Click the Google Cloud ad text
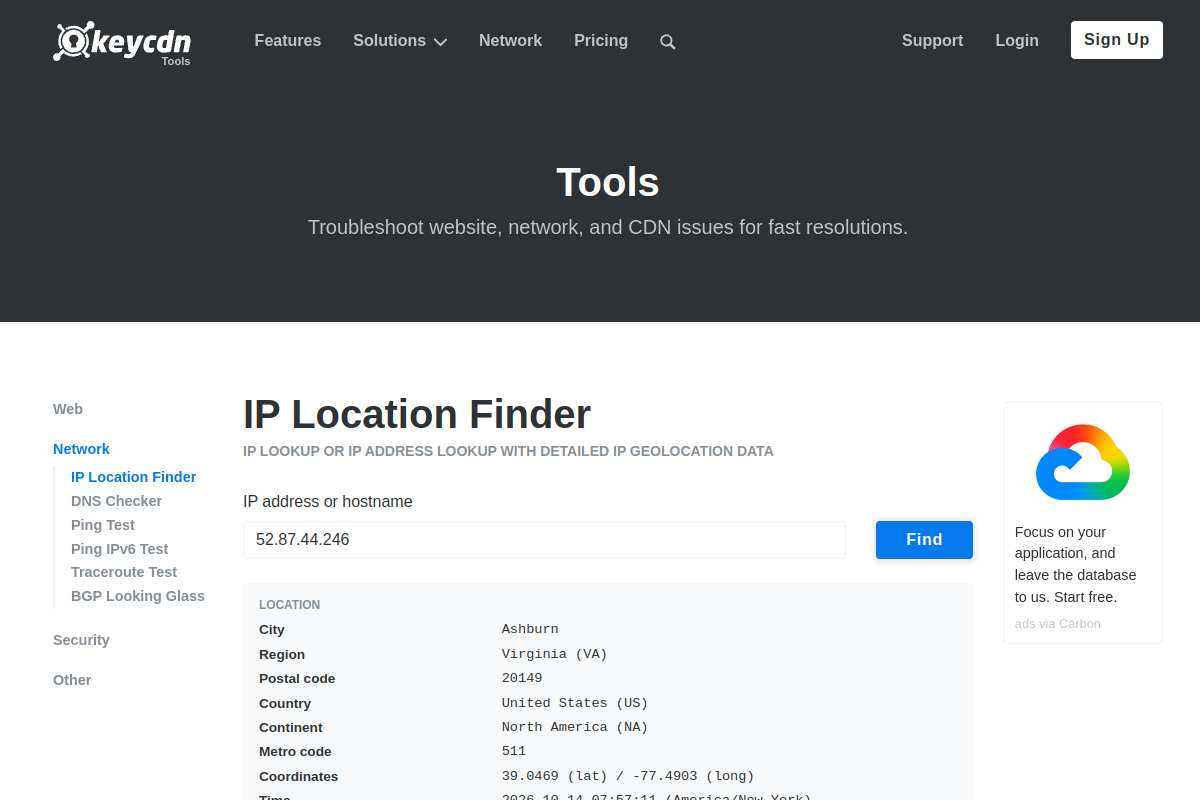 [1076, 565]
